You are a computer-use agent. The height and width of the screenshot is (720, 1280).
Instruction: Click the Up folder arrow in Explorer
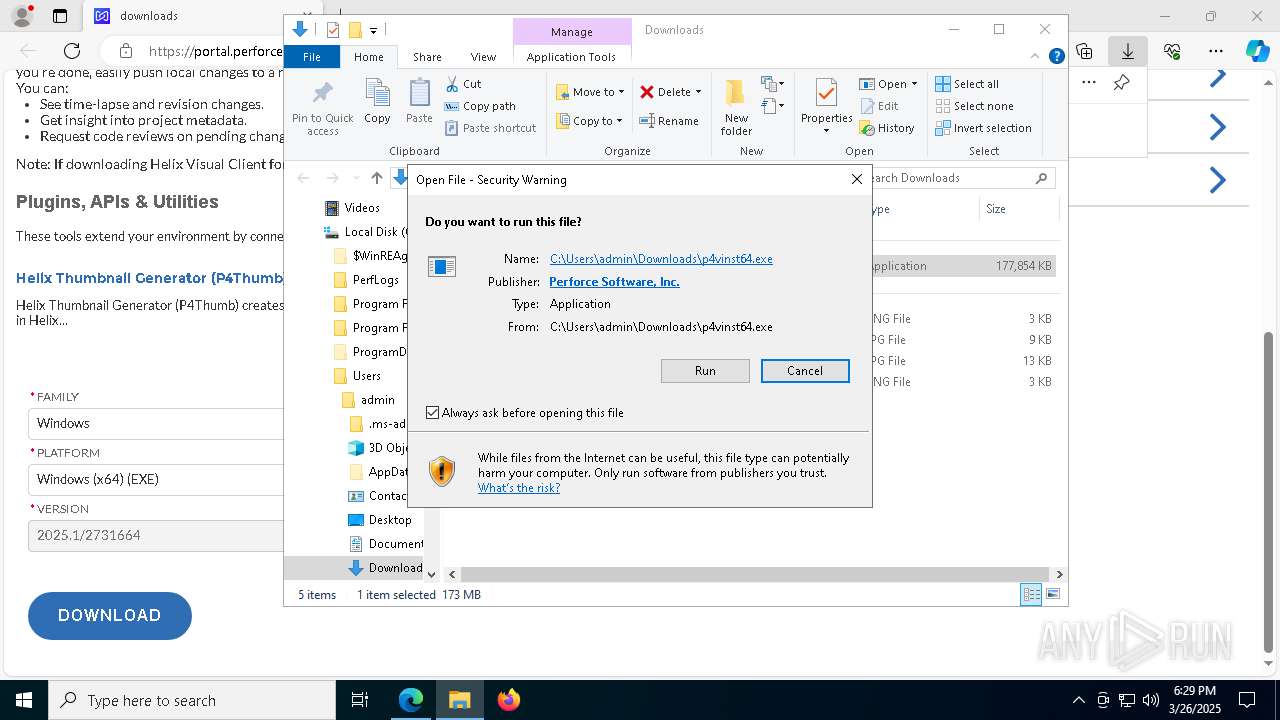(376, 178)
